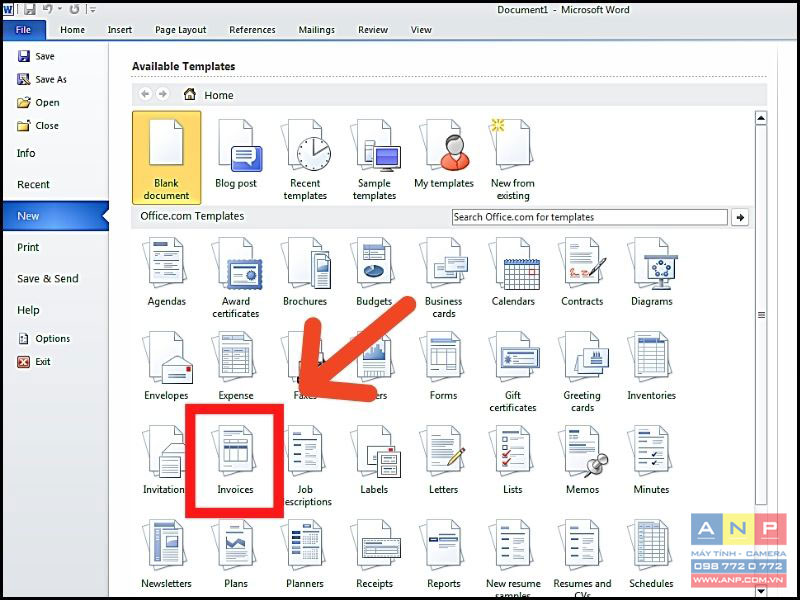Image resolution: width=800 pixels, height=600 pixels.
Task: Open the Envelopes template category
Action: (x=166, y=366)
